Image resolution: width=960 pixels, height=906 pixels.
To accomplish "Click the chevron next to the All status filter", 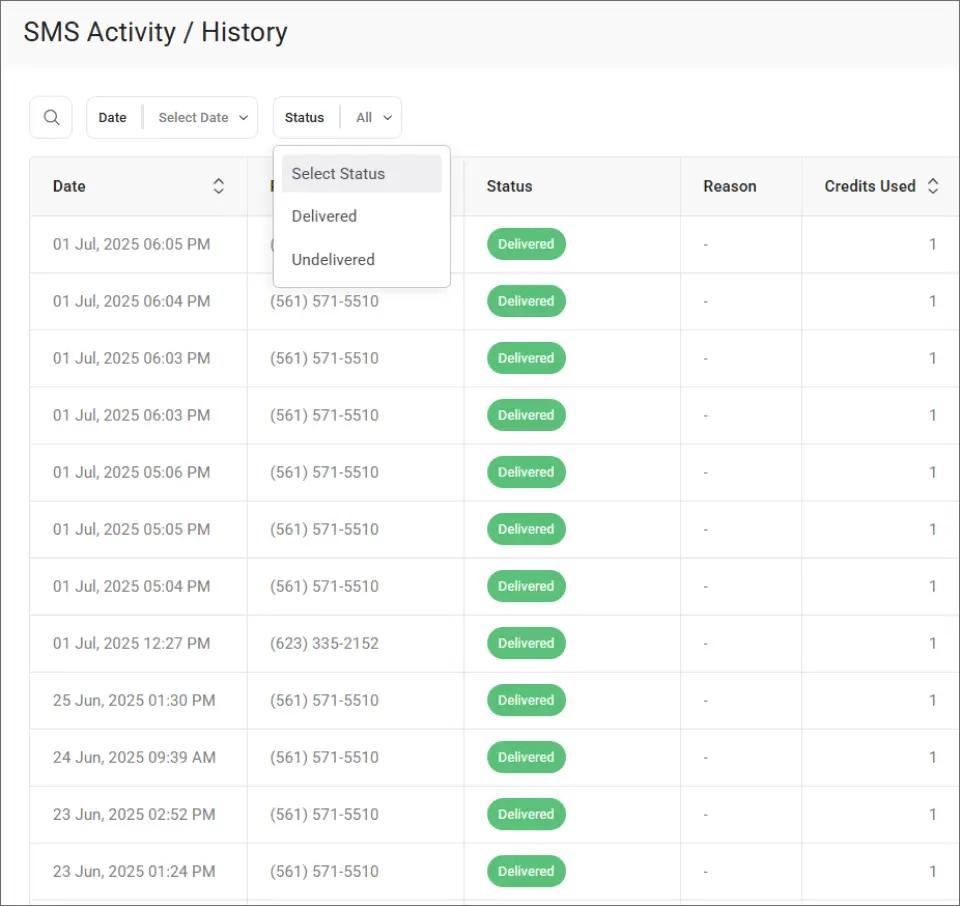I will tap(387, 117).
